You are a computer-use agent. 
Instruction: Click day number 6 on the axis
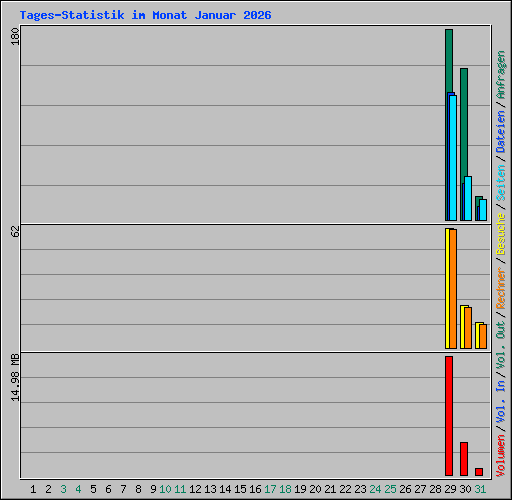(108, 489)
